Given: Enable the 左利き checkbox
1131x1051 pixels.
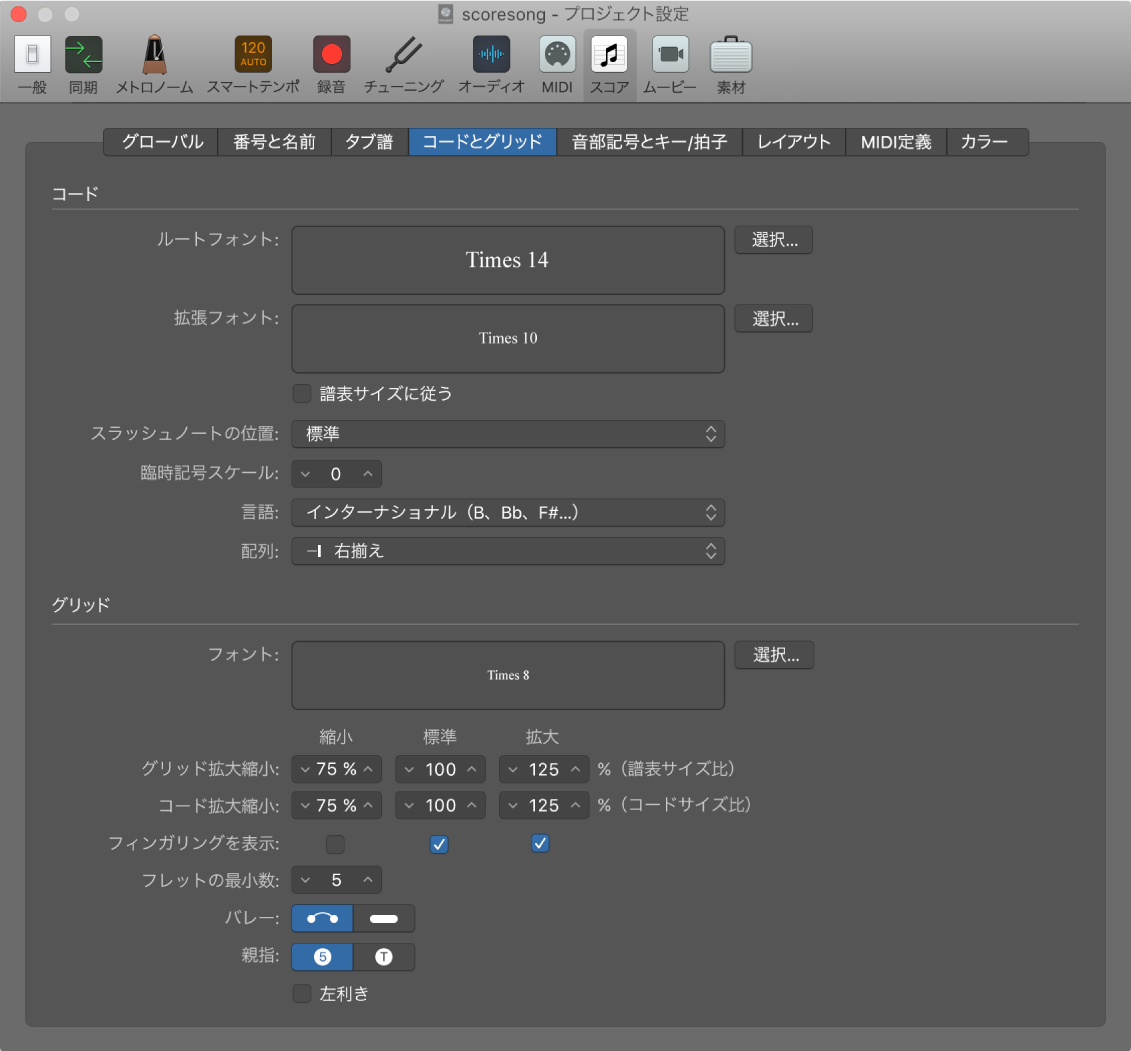Looking at the screenshot, I should pyautogui.click(x=301, y=993).
